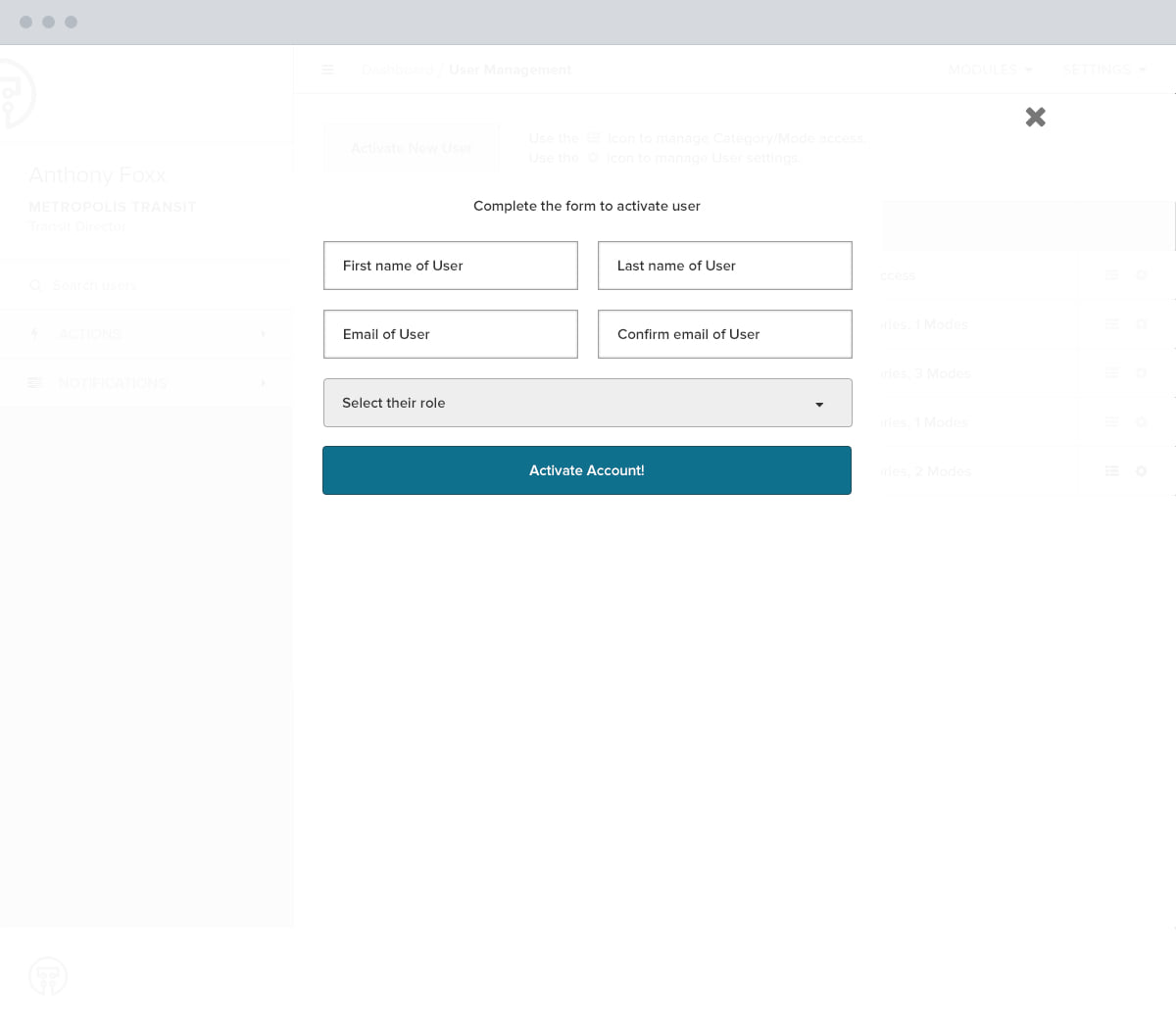Focus the Confirm email of User field
This screenshot has height=1025, width=1176.
(725, 334)
